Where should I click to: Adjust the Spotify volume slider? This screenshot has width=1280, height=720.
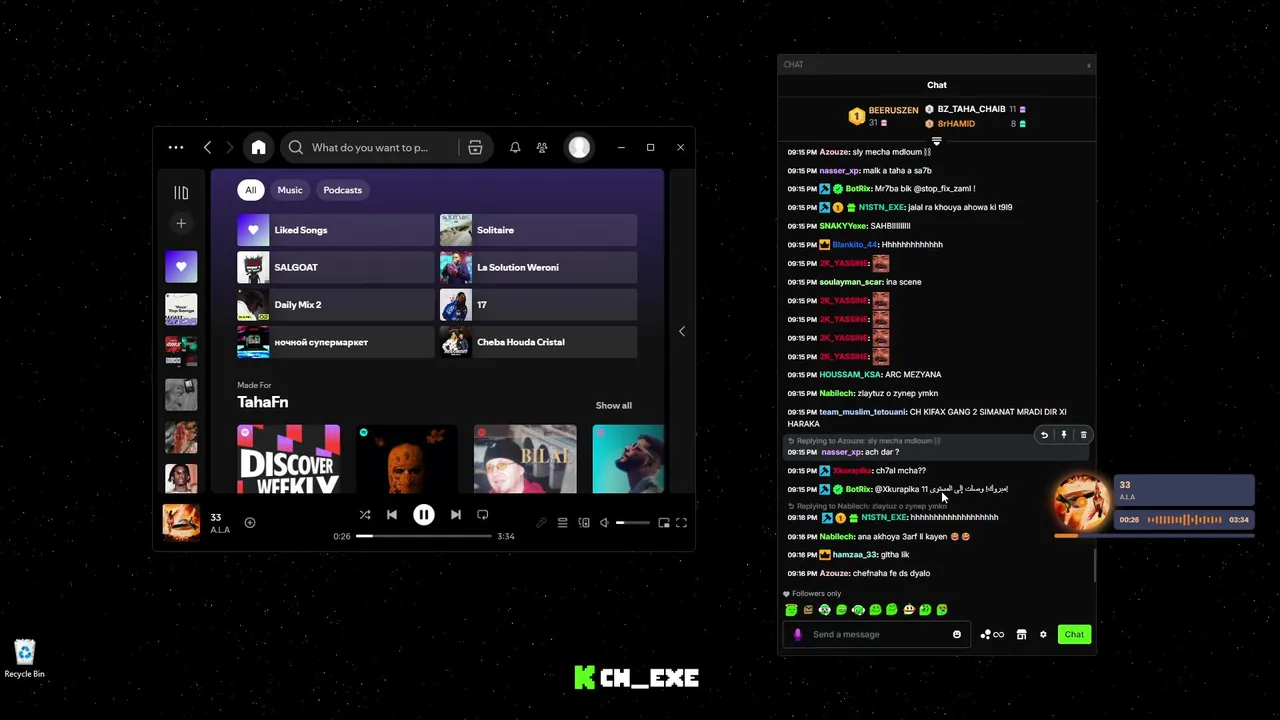click(x=634, y=523)
